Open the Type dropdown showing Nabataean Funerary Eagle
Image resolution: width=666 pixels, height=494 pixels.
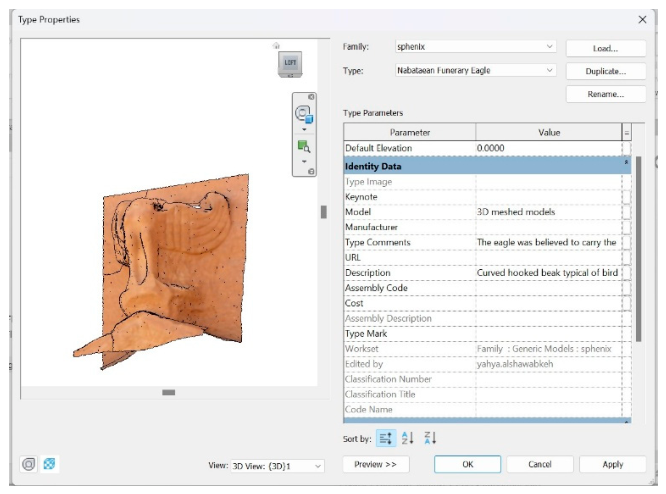click(x=475, y=71)
